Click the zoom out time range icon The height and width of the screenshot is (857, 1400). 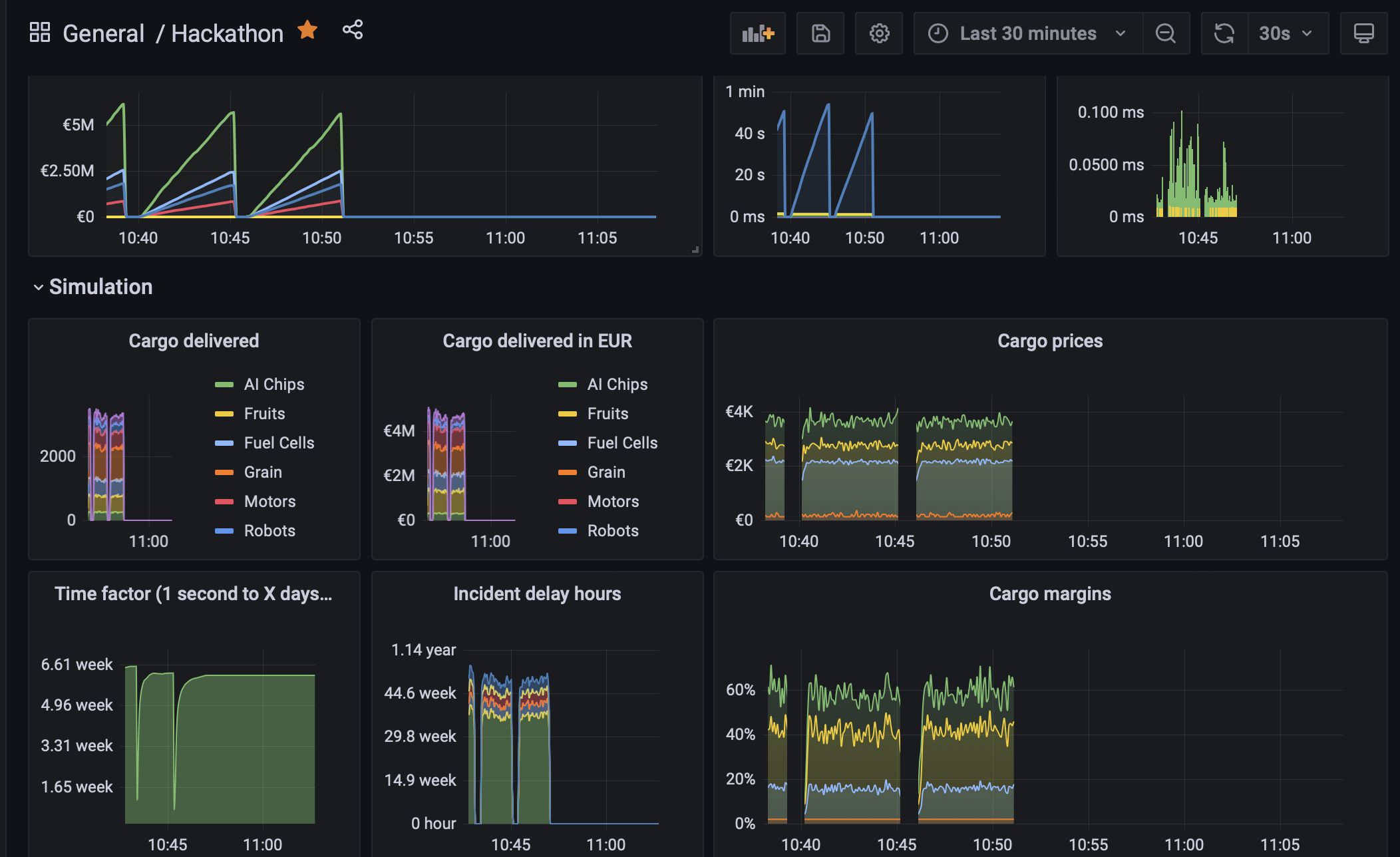[1166, 33]
